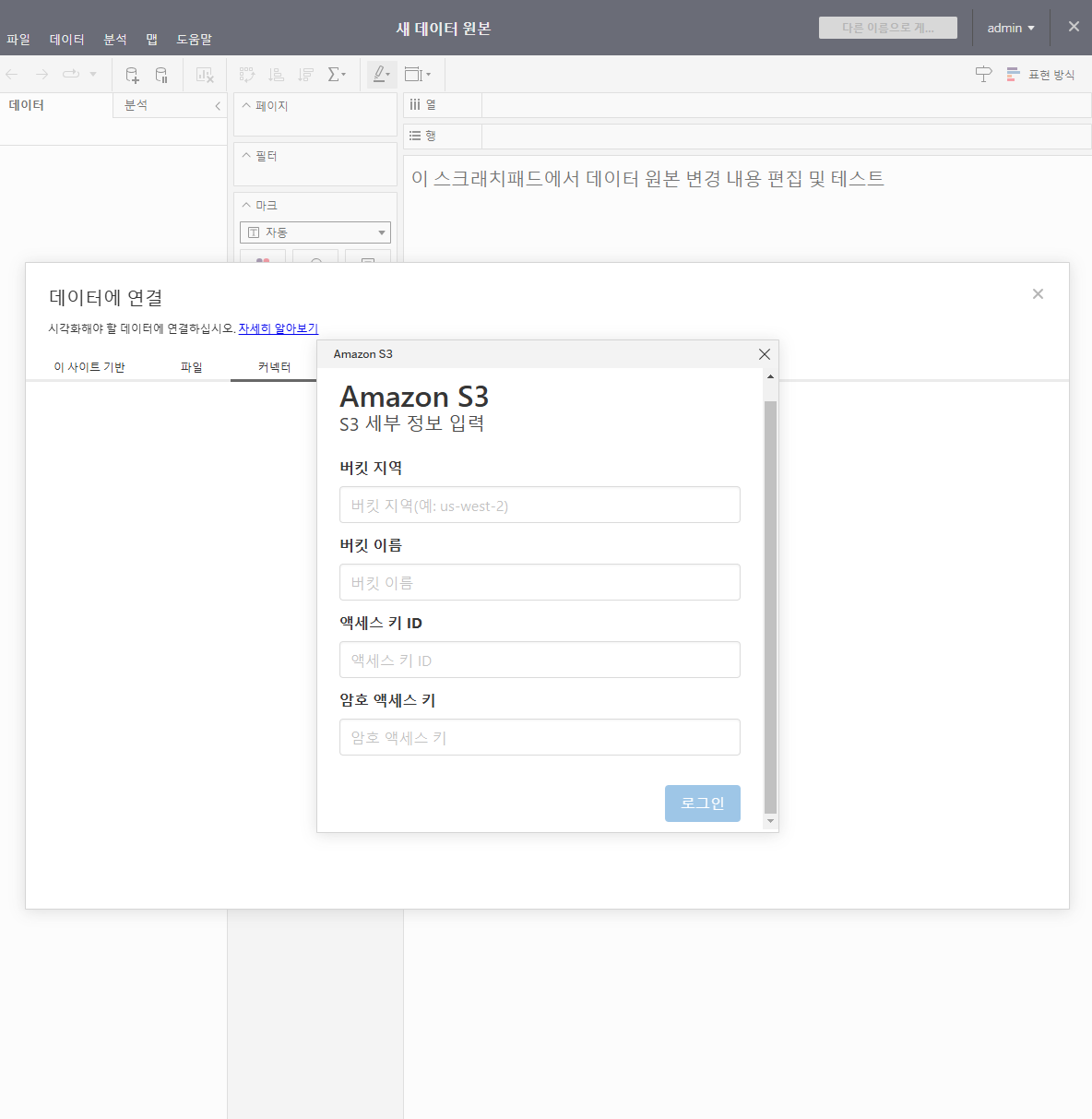Click the pause auto updates icon
The width and height of the screenshot is (1092, 1119).
click(x=161, y=75)
